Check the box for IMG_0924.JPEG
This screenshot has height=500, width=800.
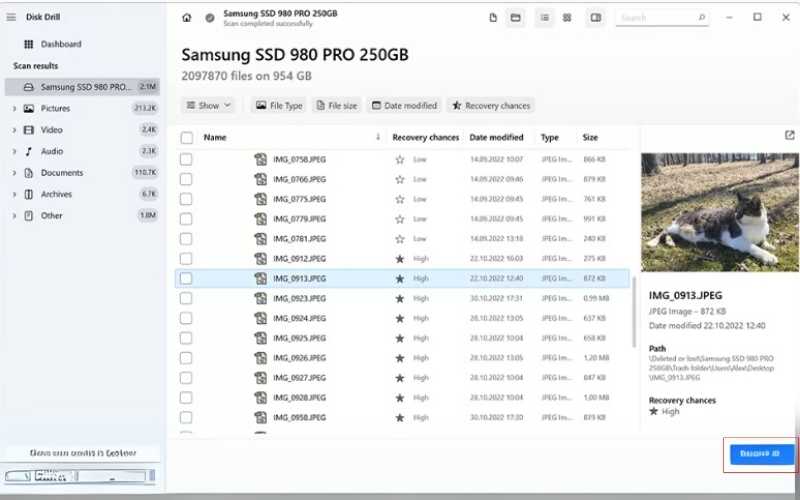click(x=186, y=318)
